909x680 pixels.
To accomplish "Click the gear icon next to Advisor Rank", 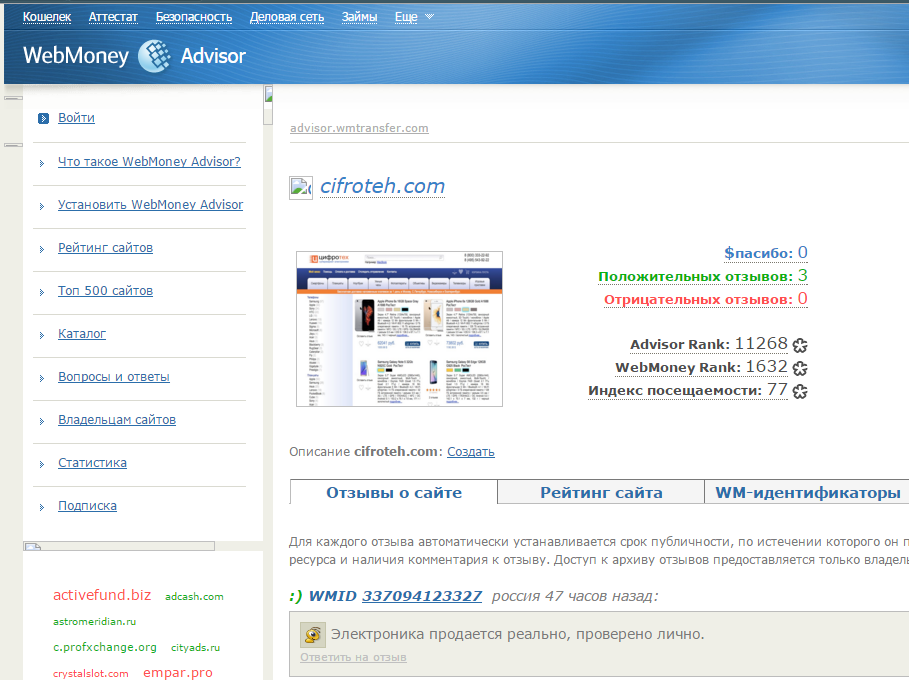I will [x=800, y=345].
